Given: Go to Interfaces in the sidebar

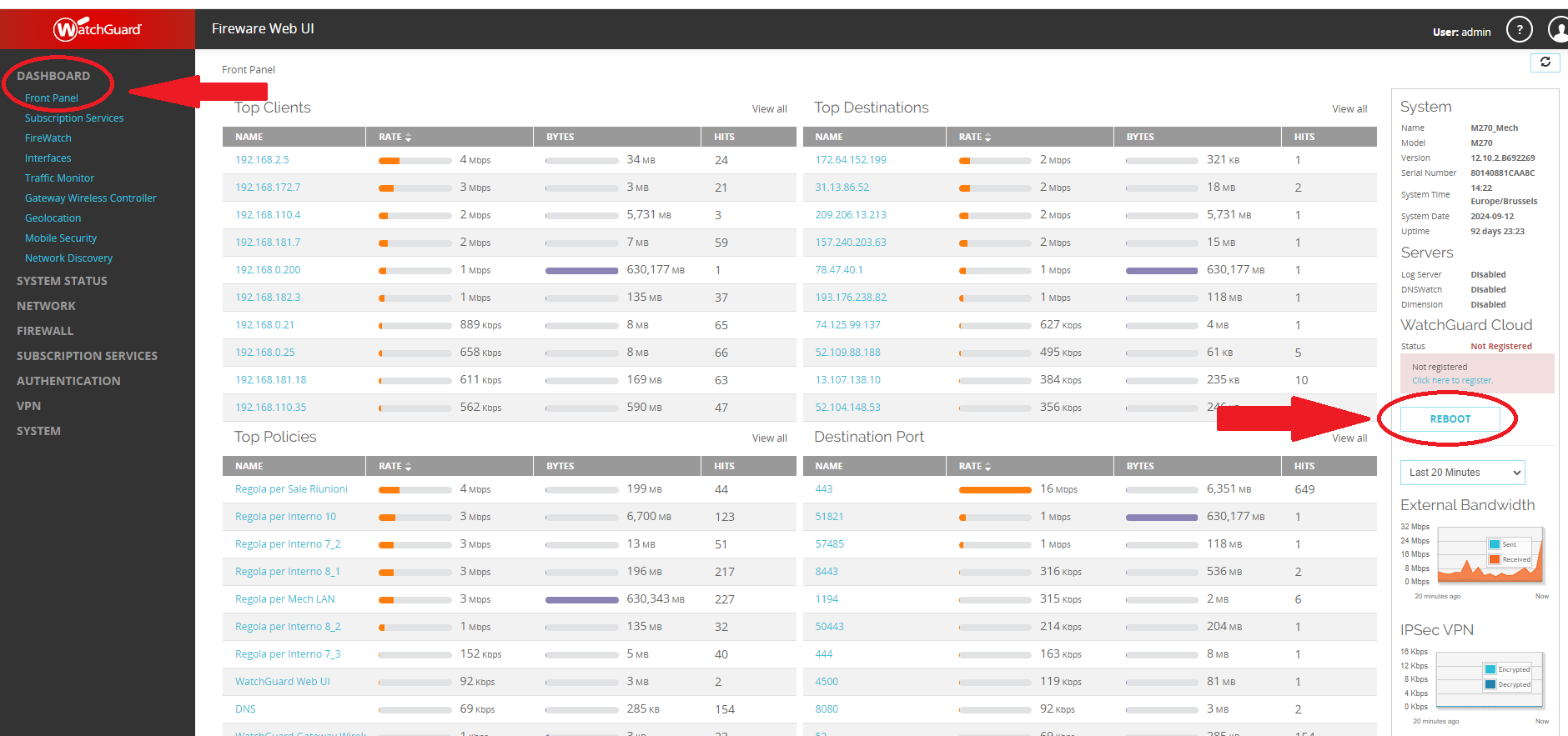Looking at the screenshot, I should pos(48,158).
